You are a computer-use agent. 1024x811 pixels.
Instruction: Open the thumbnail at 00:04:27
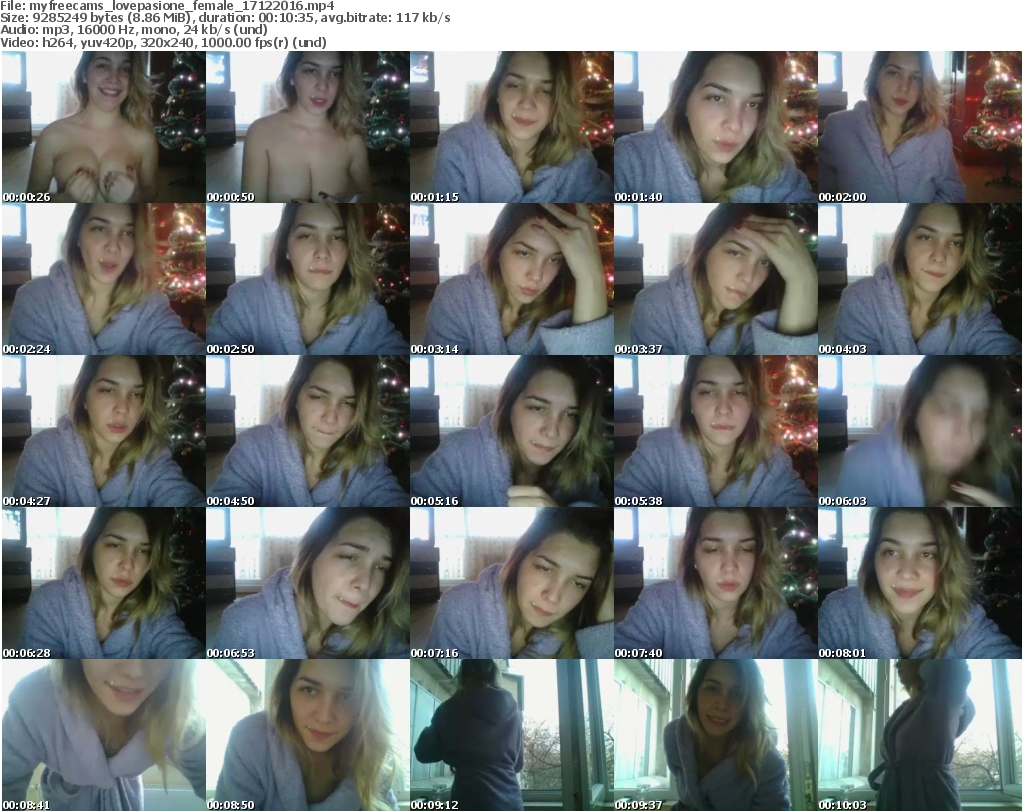click(103, 432)
